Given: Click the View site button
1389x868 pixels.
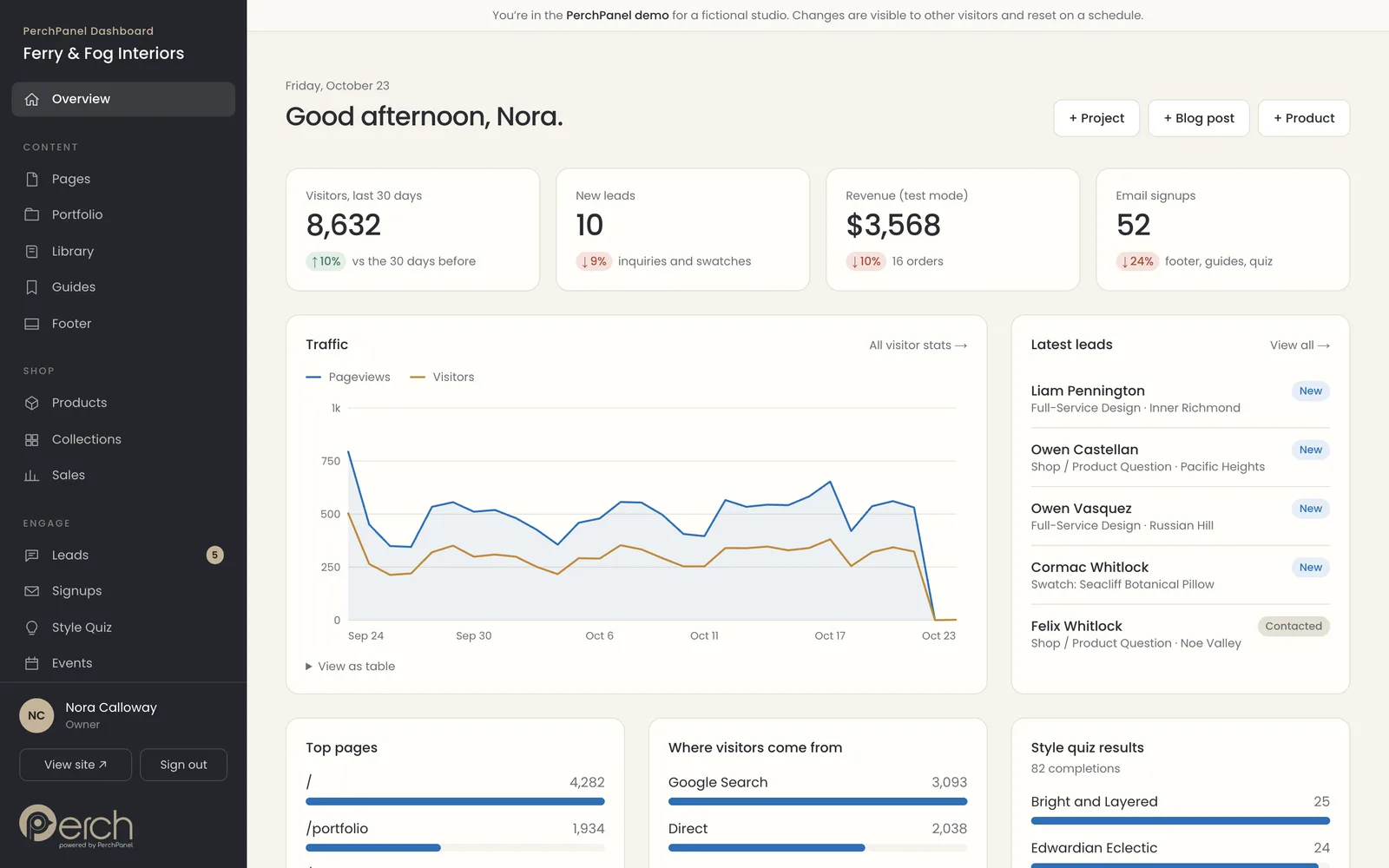Looking at the screenshot, I should click(x=76, y=765).
